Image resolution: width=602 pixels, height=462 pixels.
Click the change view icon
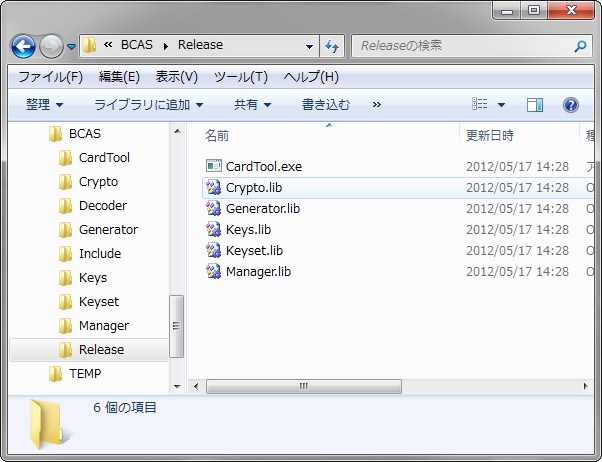480,104
